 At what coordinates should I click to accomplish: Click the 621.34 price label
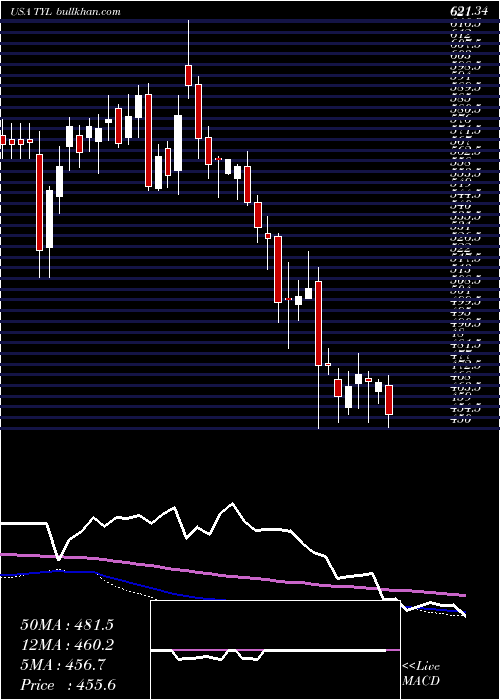pyautogui.click(x=469, y=12)
